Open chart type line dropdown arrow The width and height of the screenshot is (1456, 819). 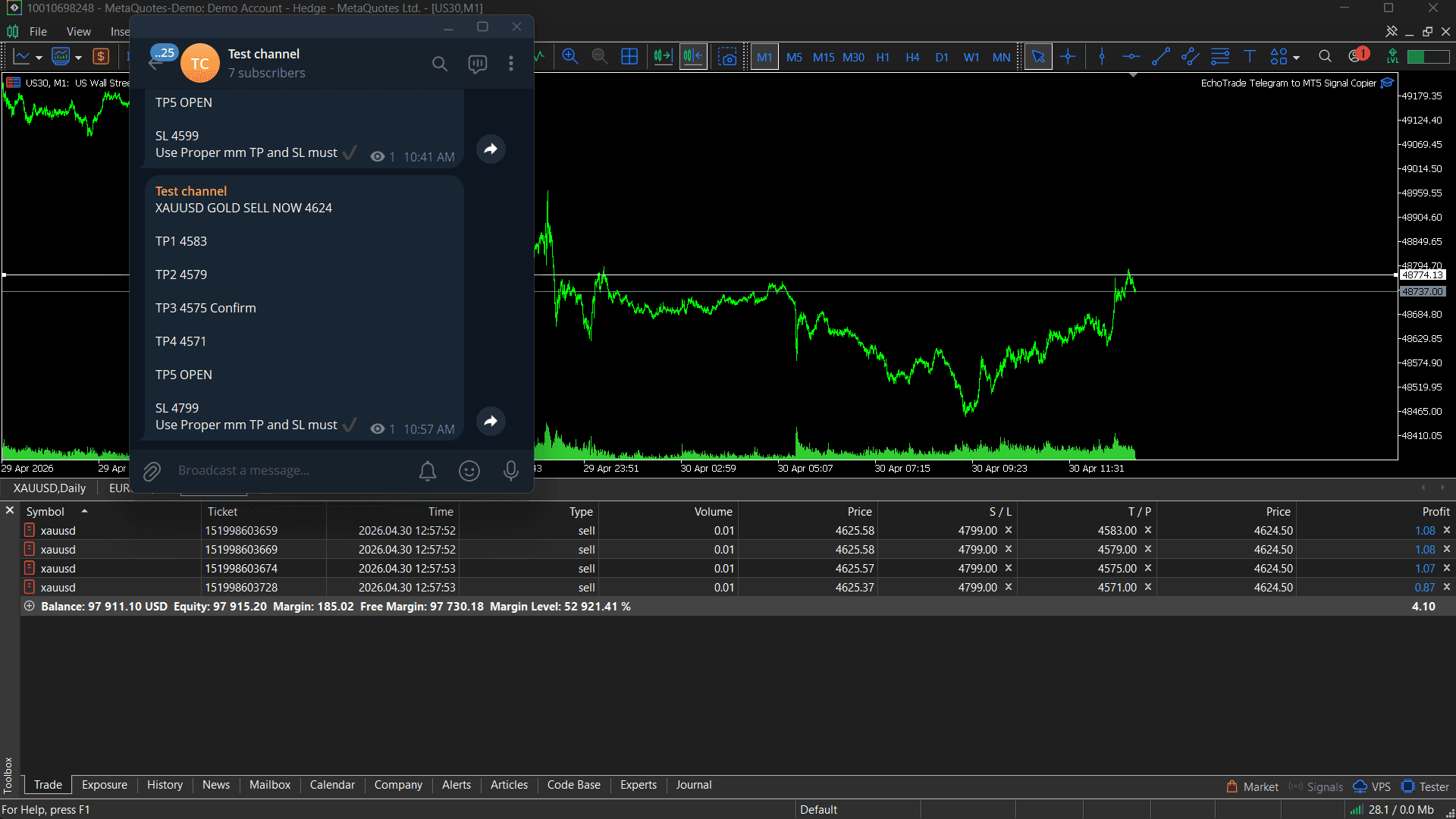pos(39,58)
